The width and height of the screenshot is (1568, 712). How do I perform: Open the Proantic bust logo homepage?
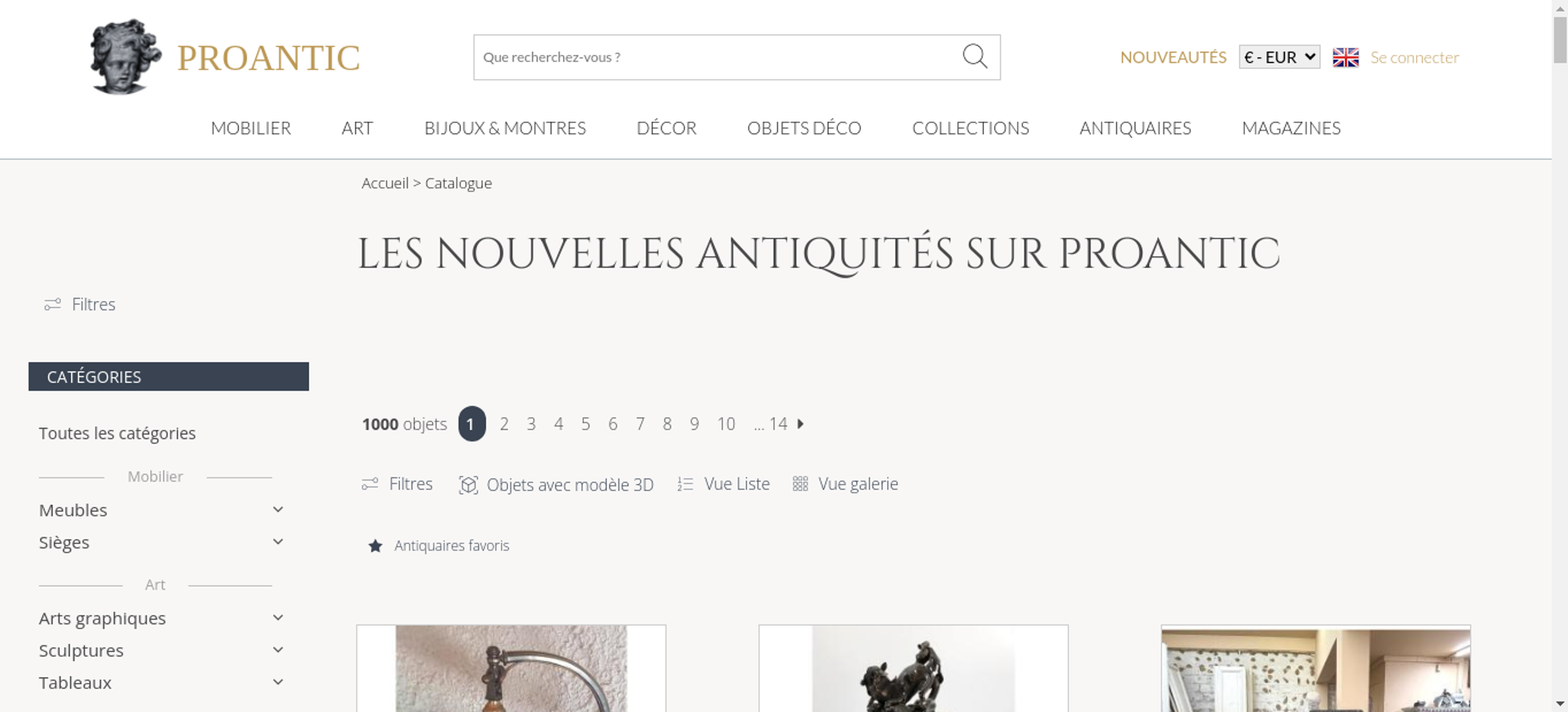(x=125, y=56)
